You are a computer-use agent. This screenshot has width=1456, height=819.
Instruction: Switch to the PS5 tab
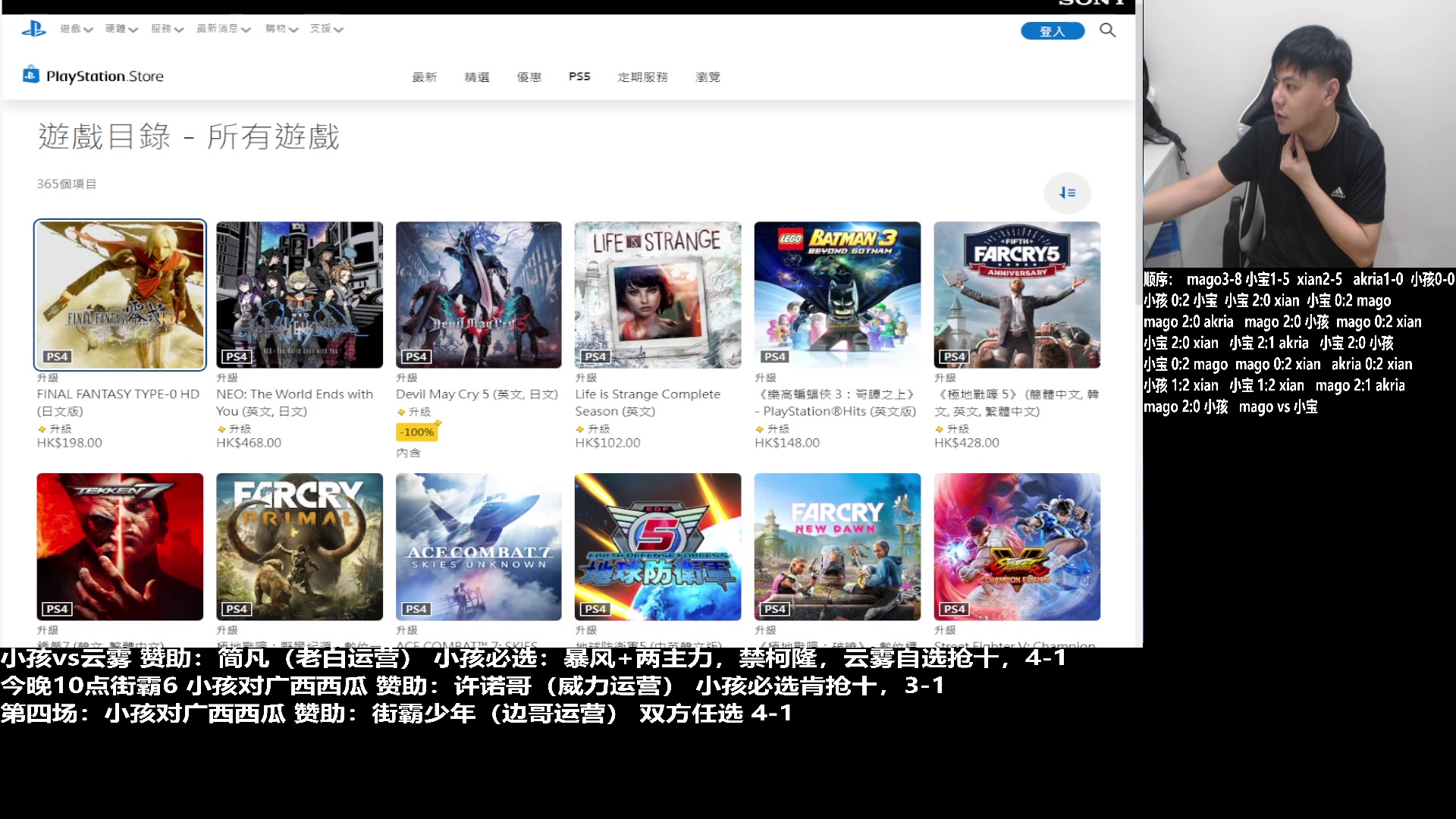(579, 77)
